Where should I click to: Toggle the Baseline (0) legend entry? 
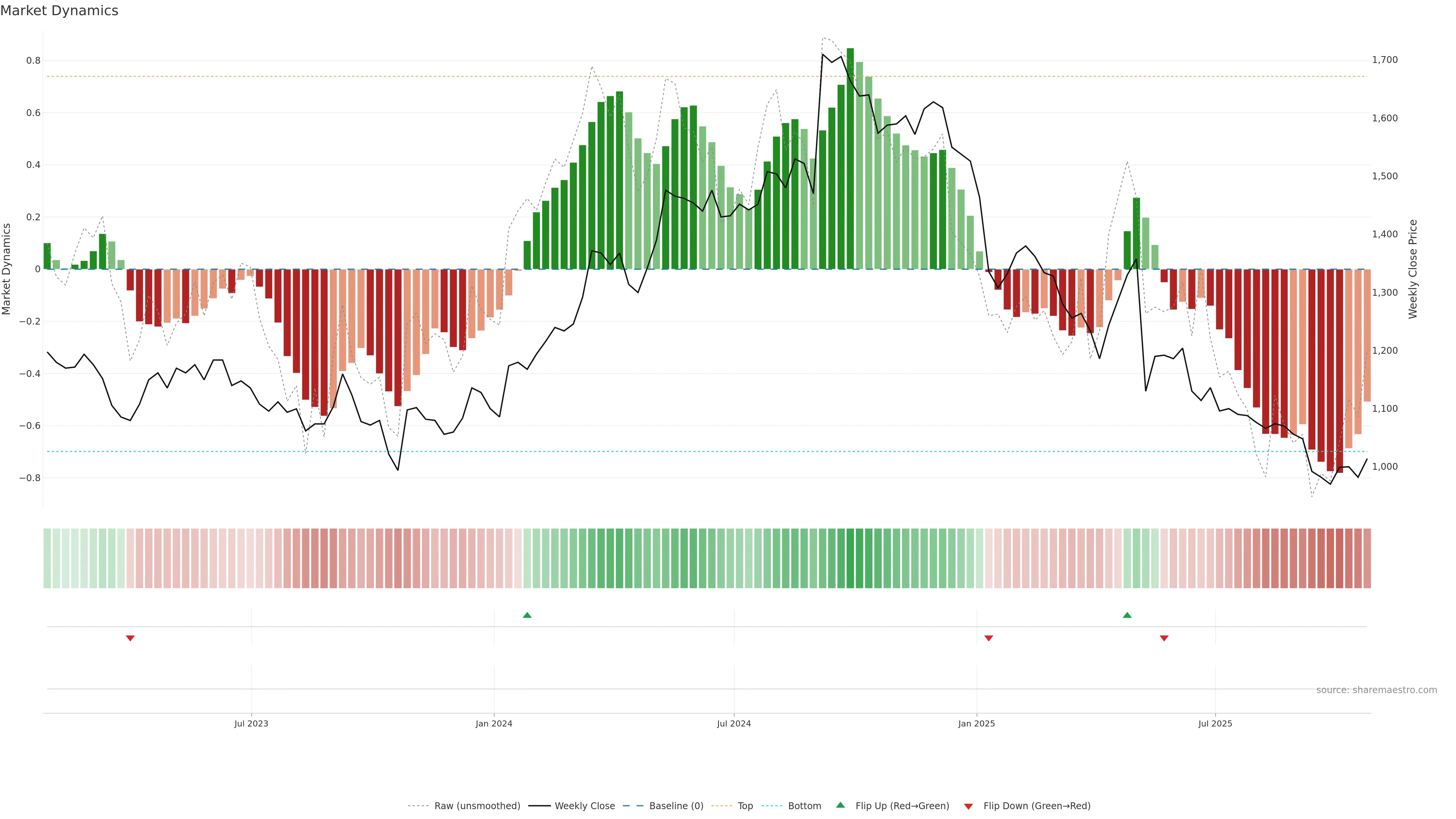pos(676,806)
